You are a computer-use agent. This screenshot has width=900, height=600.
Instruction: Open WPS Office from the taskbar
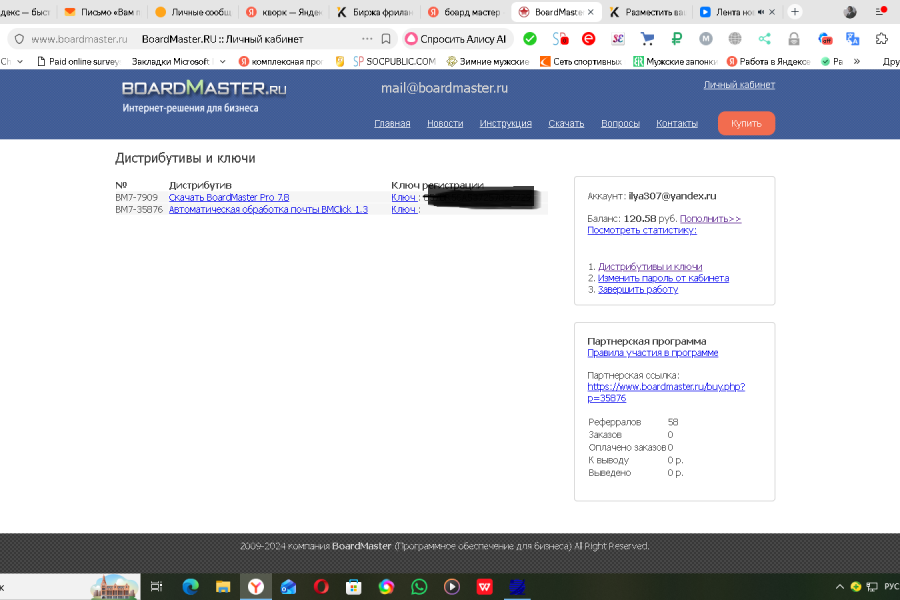[x=484, y=586]
